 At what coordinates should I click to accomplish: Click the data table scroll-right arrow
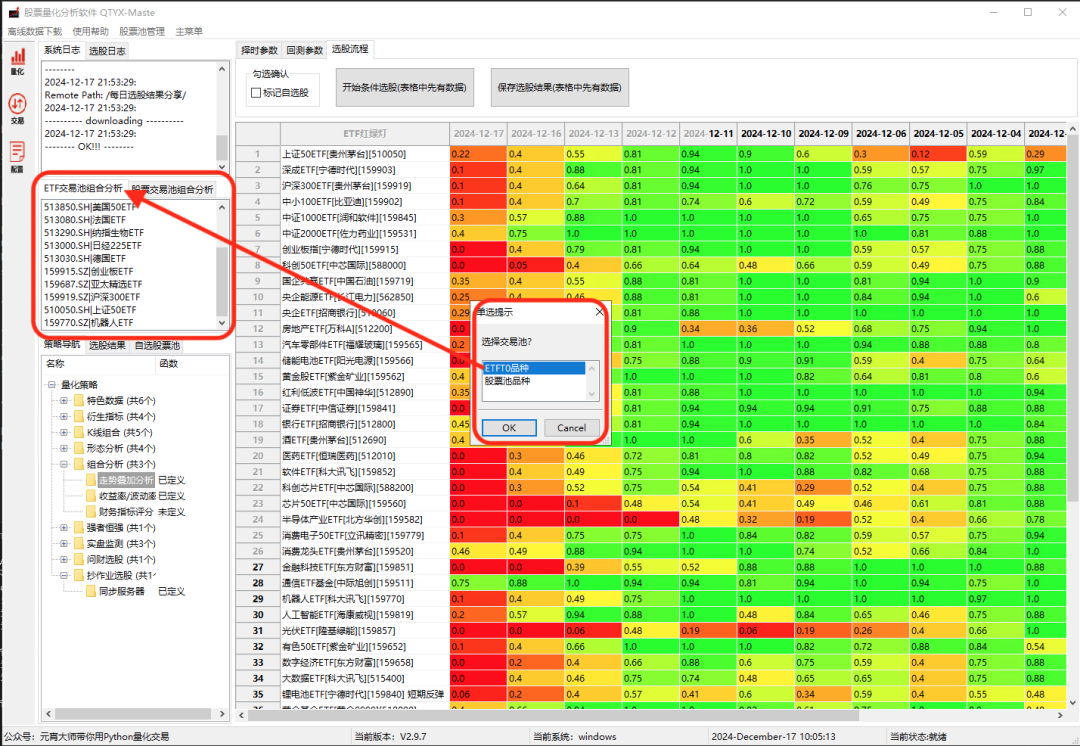coord(1060,715)
